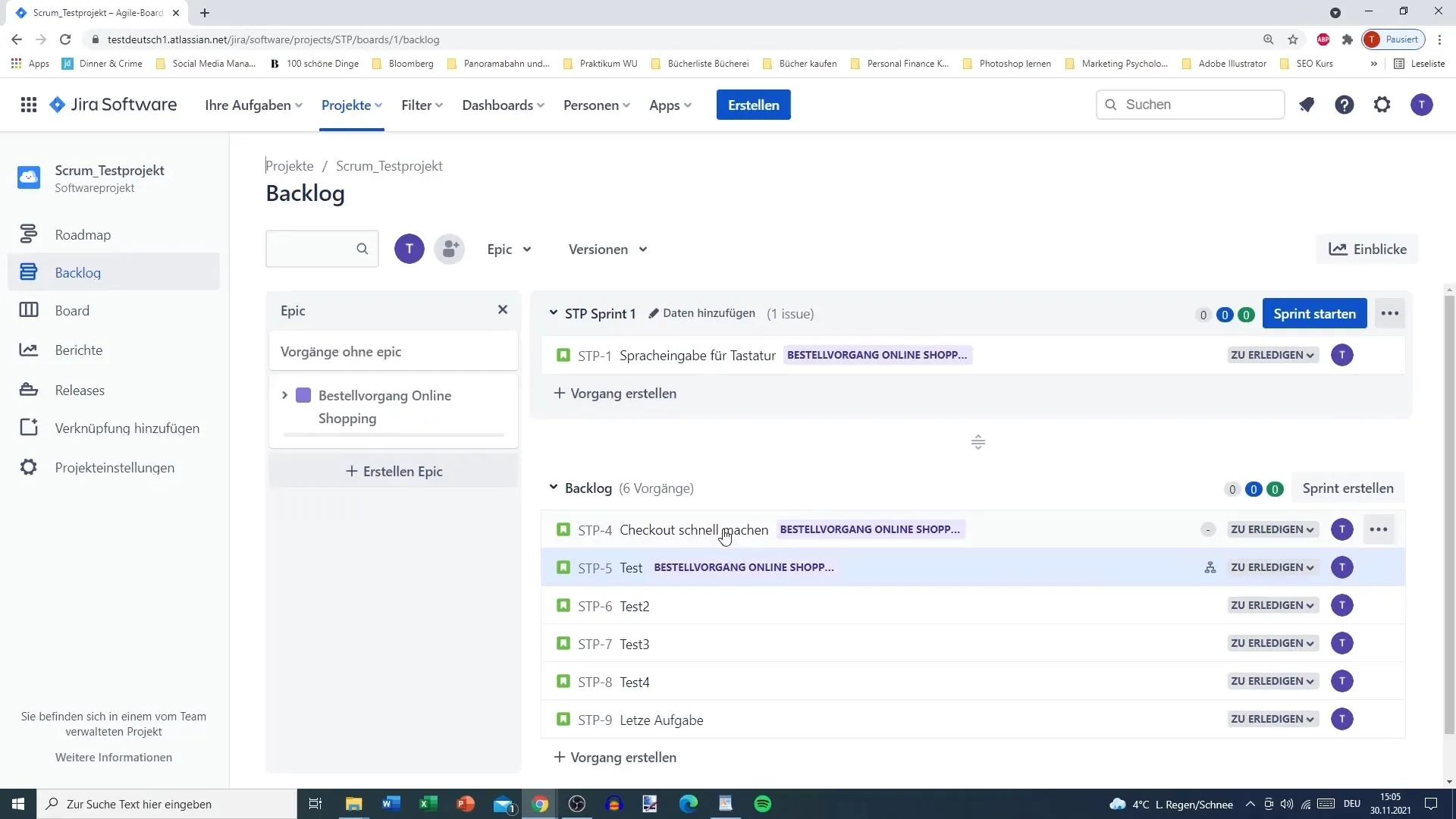The width and height of the screenshot is (1456, 819).
Task: Open Word from the taskbar
Action: (x=391, y=804)
